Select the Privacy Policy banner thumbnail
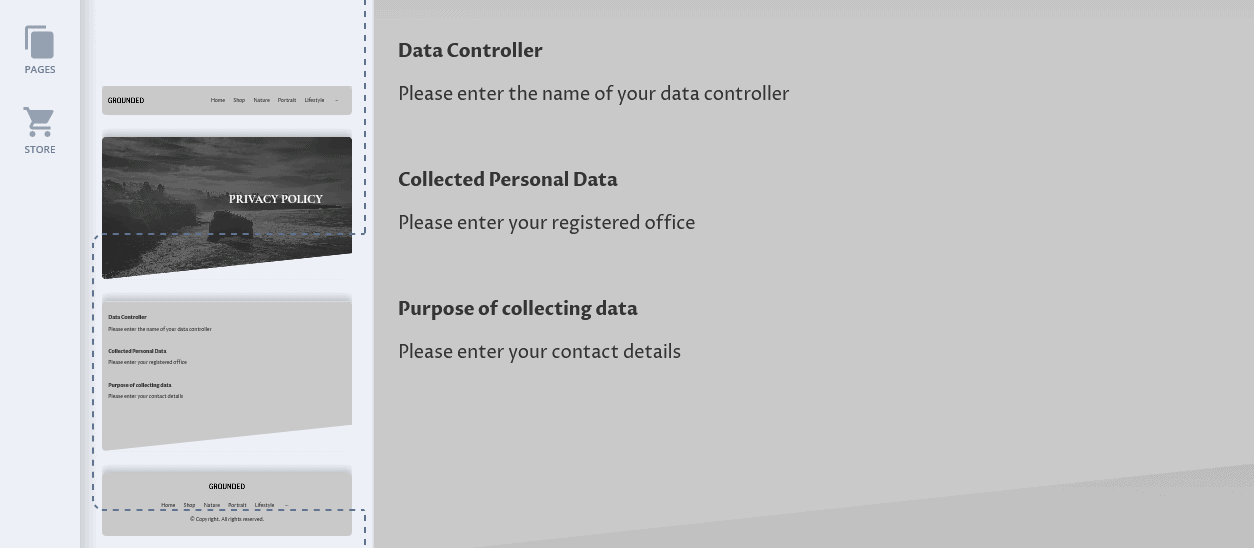Image resolution: width=1254 pixels, height=548 pixels. pyautogui.click(x=227, y=207)
